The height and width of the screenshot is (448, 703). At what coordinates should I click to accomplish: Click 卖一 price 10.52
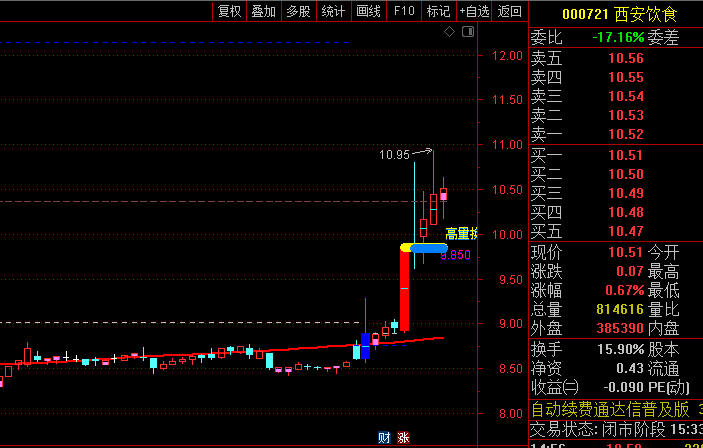point(625,134)
